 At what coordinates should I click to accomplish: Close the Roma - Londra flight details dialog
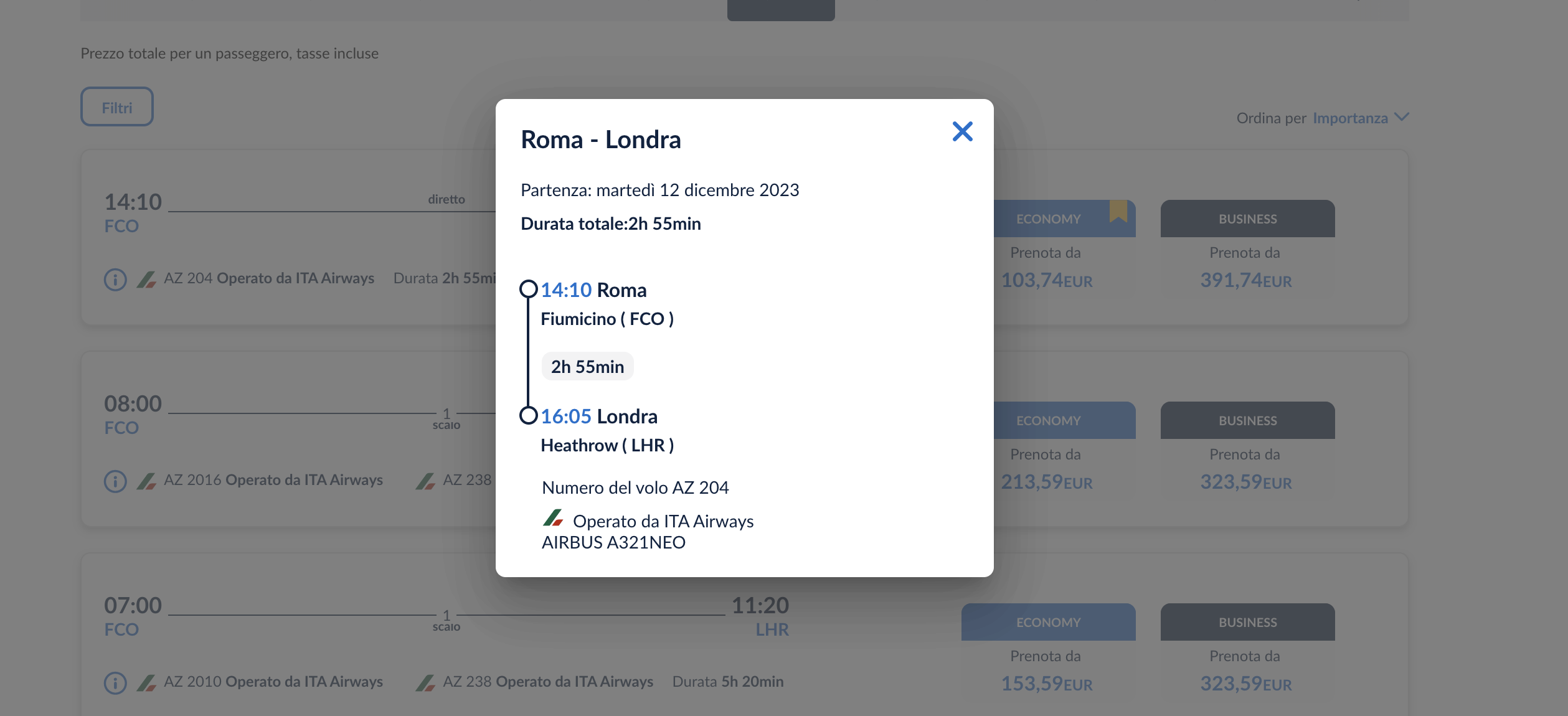[x=962, y=131]
